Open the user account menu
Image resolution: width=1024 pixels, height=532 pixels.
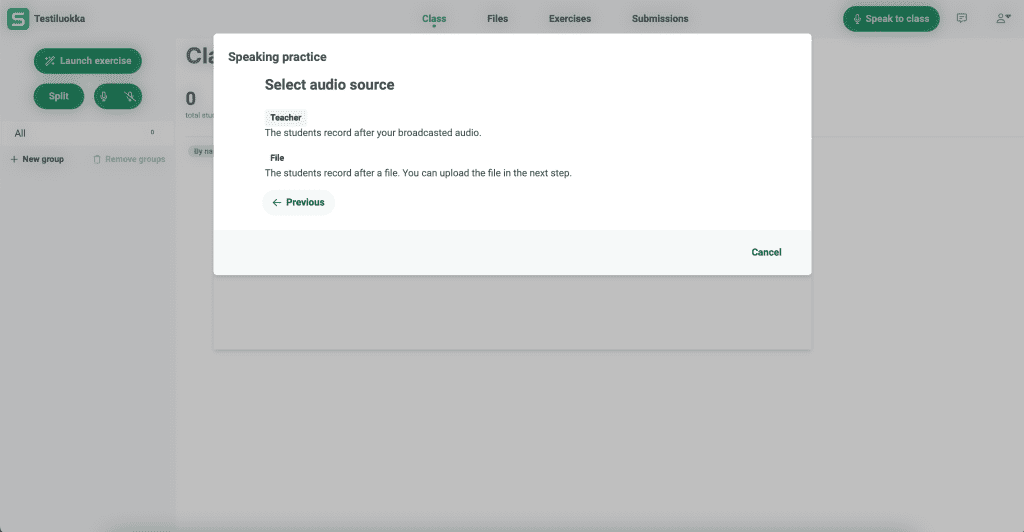click(x=1002, y=18)
